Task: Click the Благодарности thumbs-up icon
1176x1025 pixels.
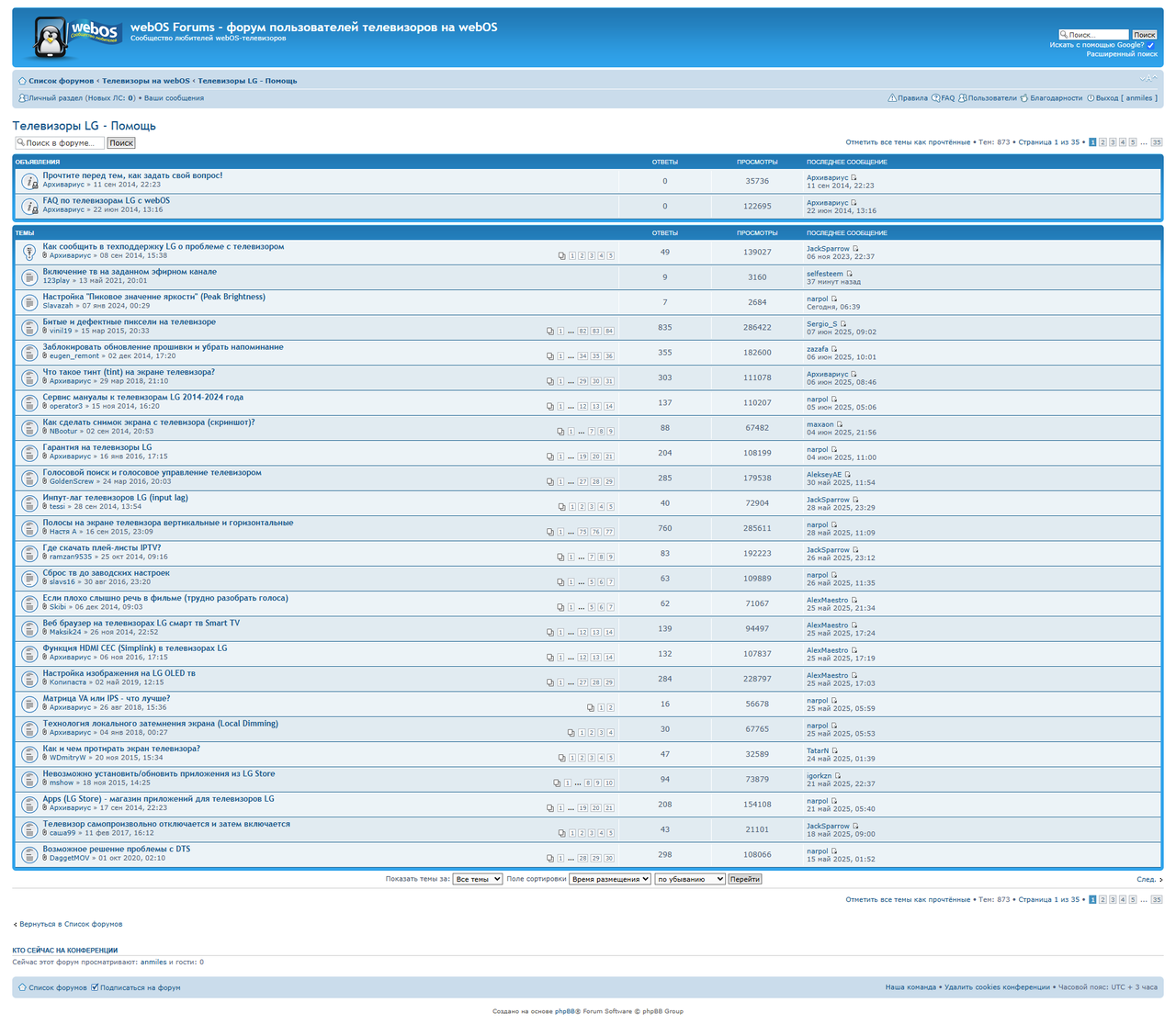Action: [1024, 98]
